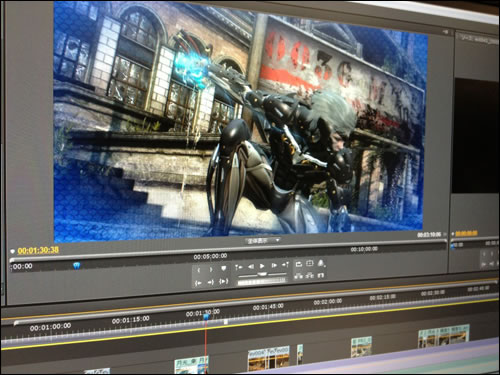Click the dark preview area of the right monitor

(477, 136)
